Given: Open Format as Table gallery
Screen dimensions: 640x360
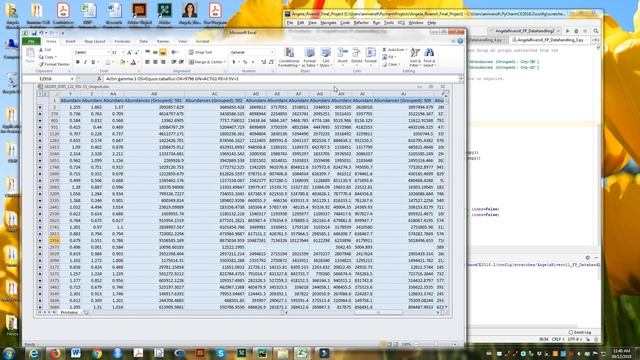Looking at the screenshot, I should (x=309, y=58).
